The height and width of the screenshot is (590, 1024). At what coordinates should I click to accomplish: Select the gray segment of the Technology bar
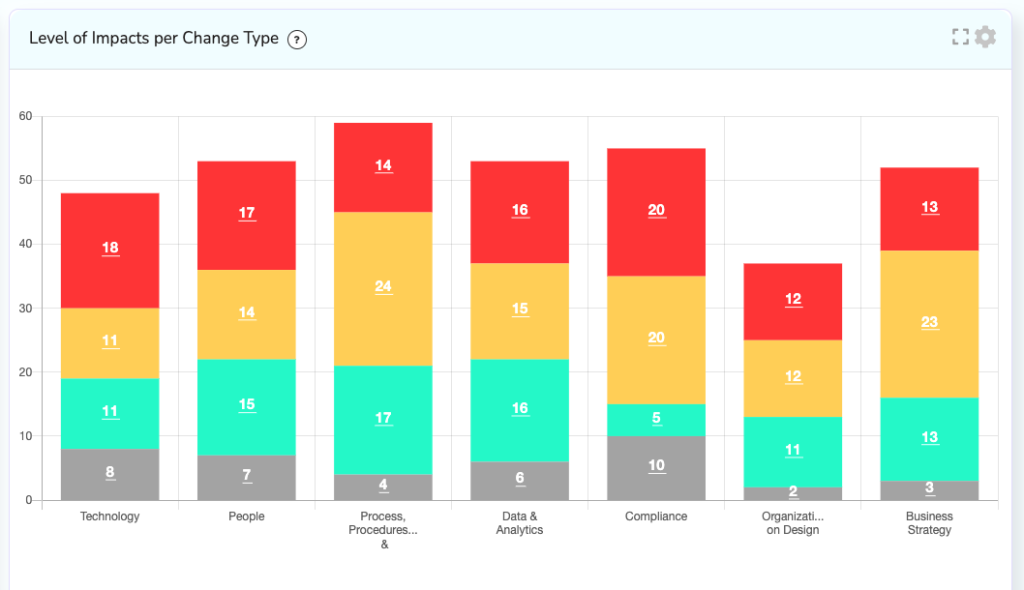tap(109, 475)
